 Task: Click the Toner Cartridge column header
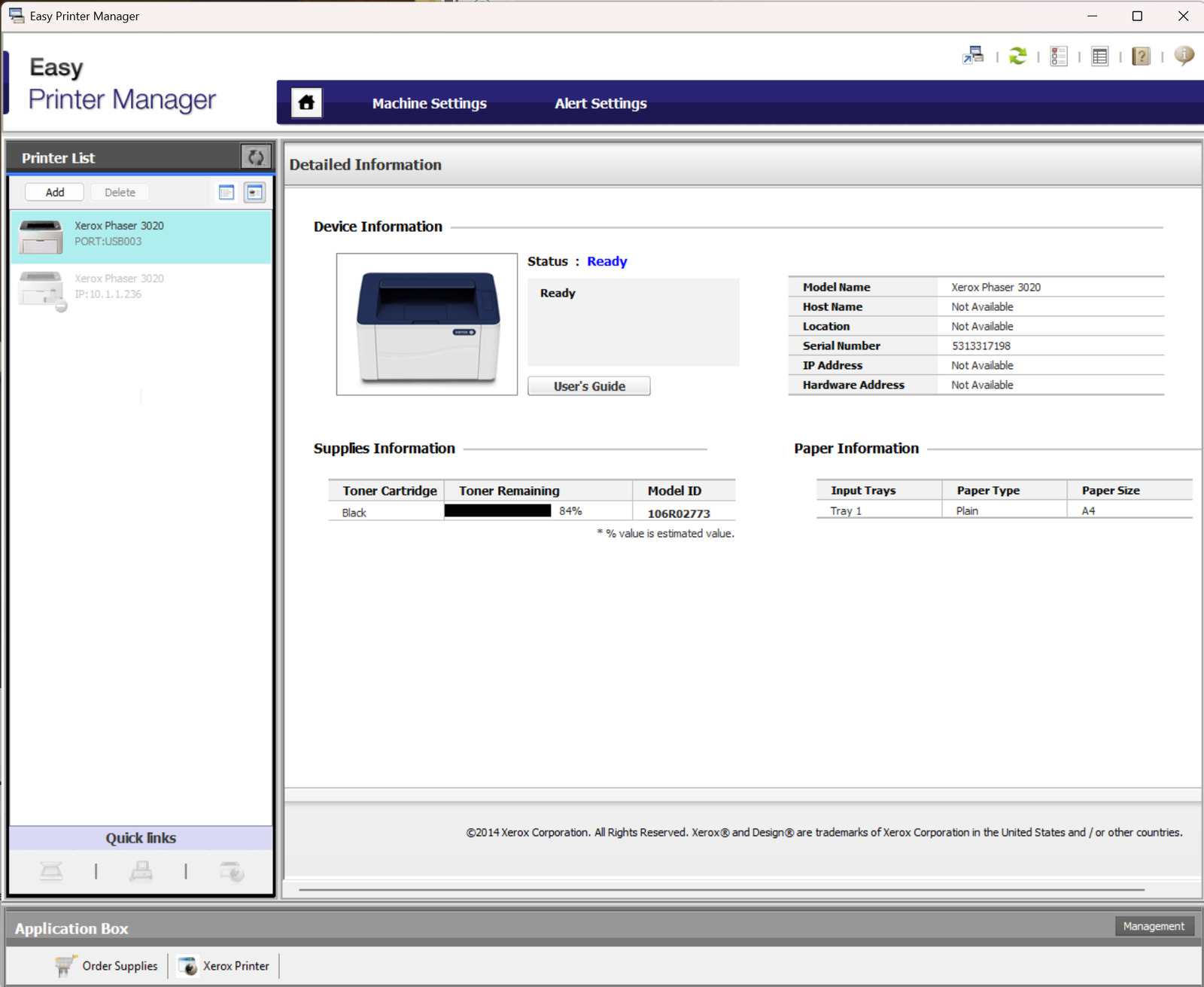coord(387,490)
